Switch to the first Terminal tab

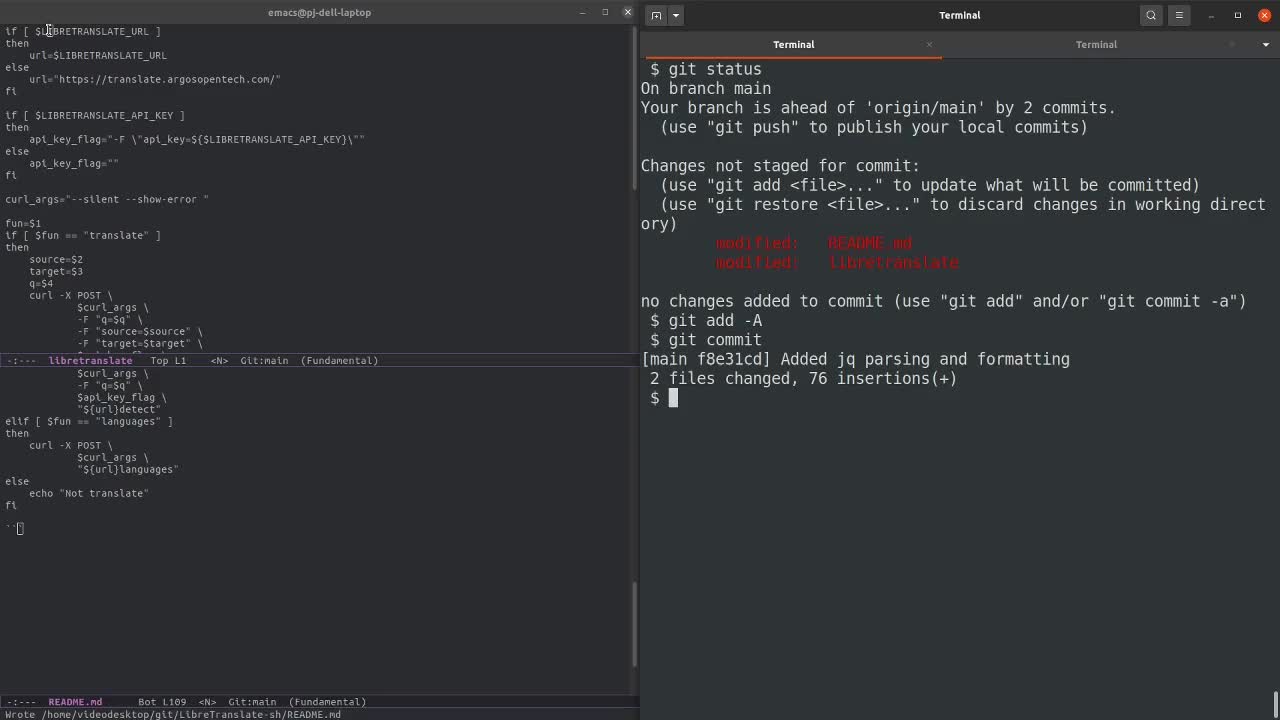[793, 44]
